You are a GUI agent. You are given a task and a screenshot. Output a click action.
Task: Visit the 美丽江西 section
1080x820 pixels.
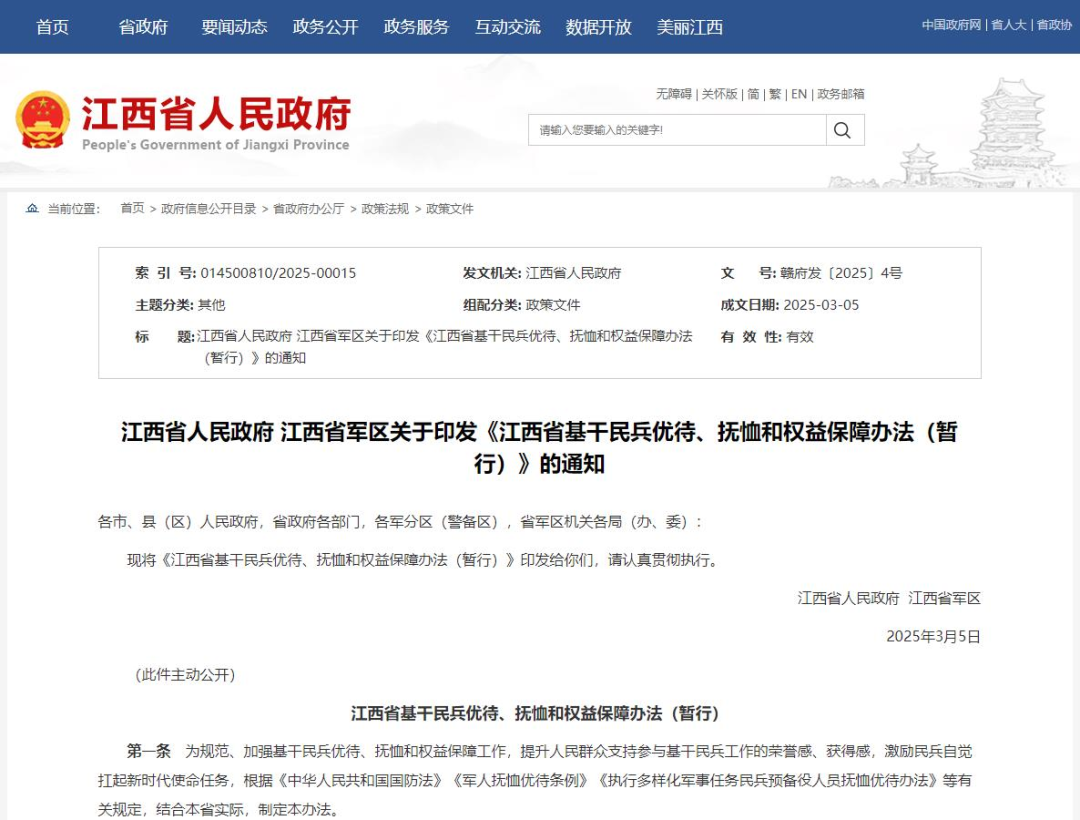(x=689, y=27)
